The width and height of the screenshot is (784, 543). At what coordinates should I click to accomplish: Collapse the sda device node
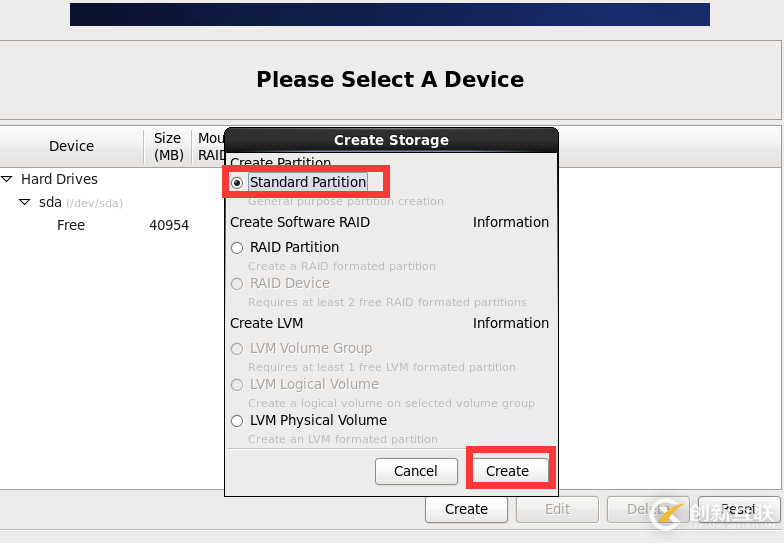[24, 202]
